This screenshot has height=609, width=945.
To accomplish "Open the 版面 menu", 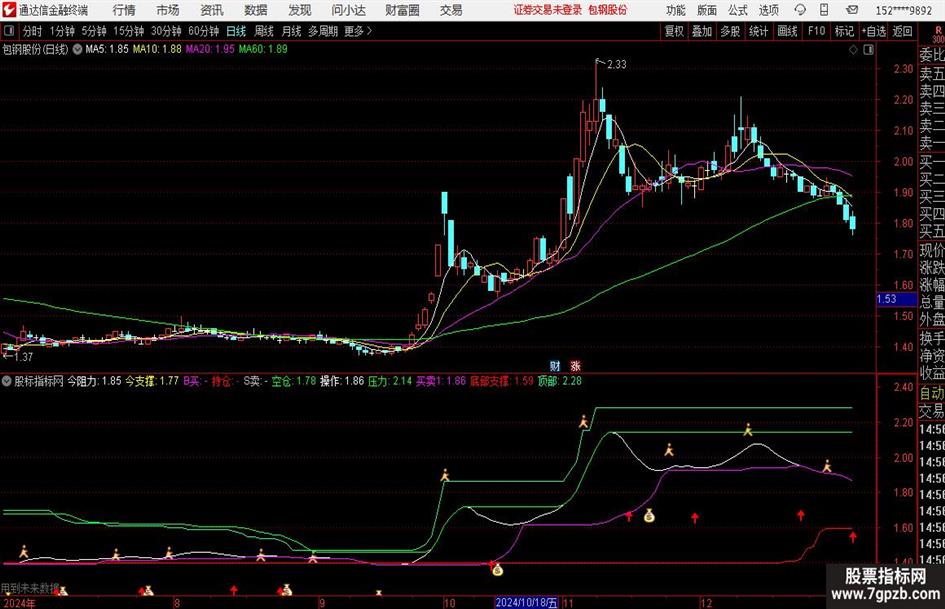I will [x=707, y=10].
